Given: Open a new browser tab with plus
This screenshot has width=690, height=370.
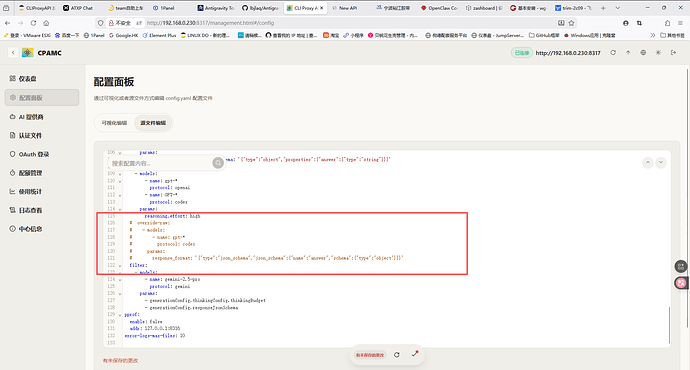Looking at the screenshot, I should click(x=603, y=8).
